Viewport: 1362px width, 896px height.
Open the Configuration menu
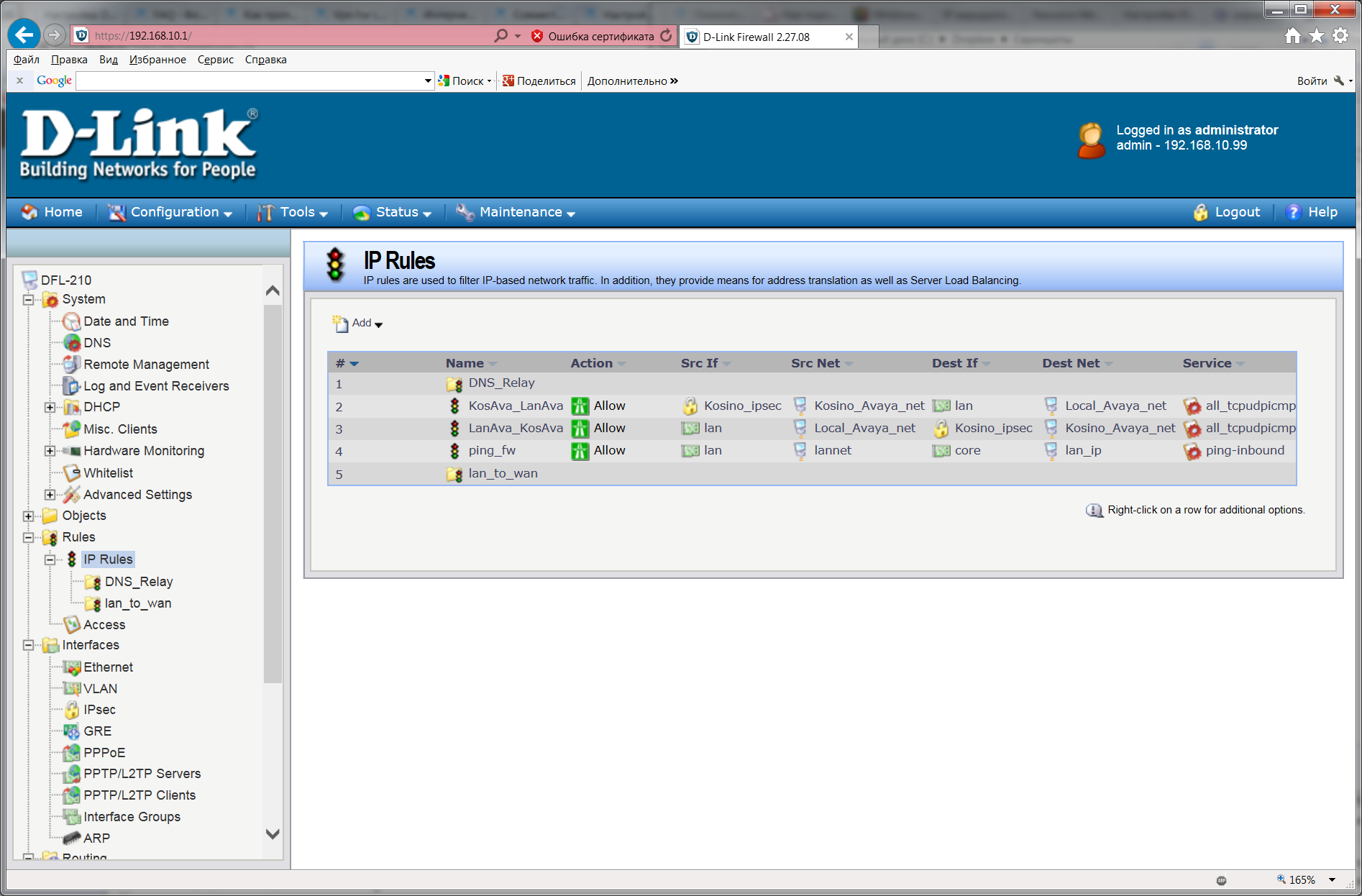click(x=170, y=212)
